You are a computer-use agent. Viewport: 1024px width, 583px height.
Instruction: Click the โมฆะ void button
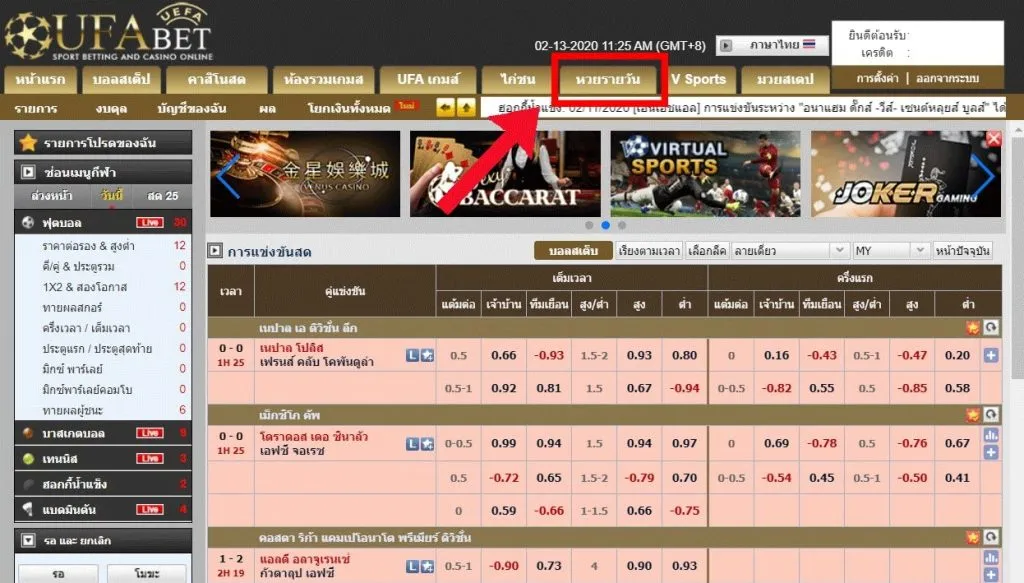click(146, 573)
